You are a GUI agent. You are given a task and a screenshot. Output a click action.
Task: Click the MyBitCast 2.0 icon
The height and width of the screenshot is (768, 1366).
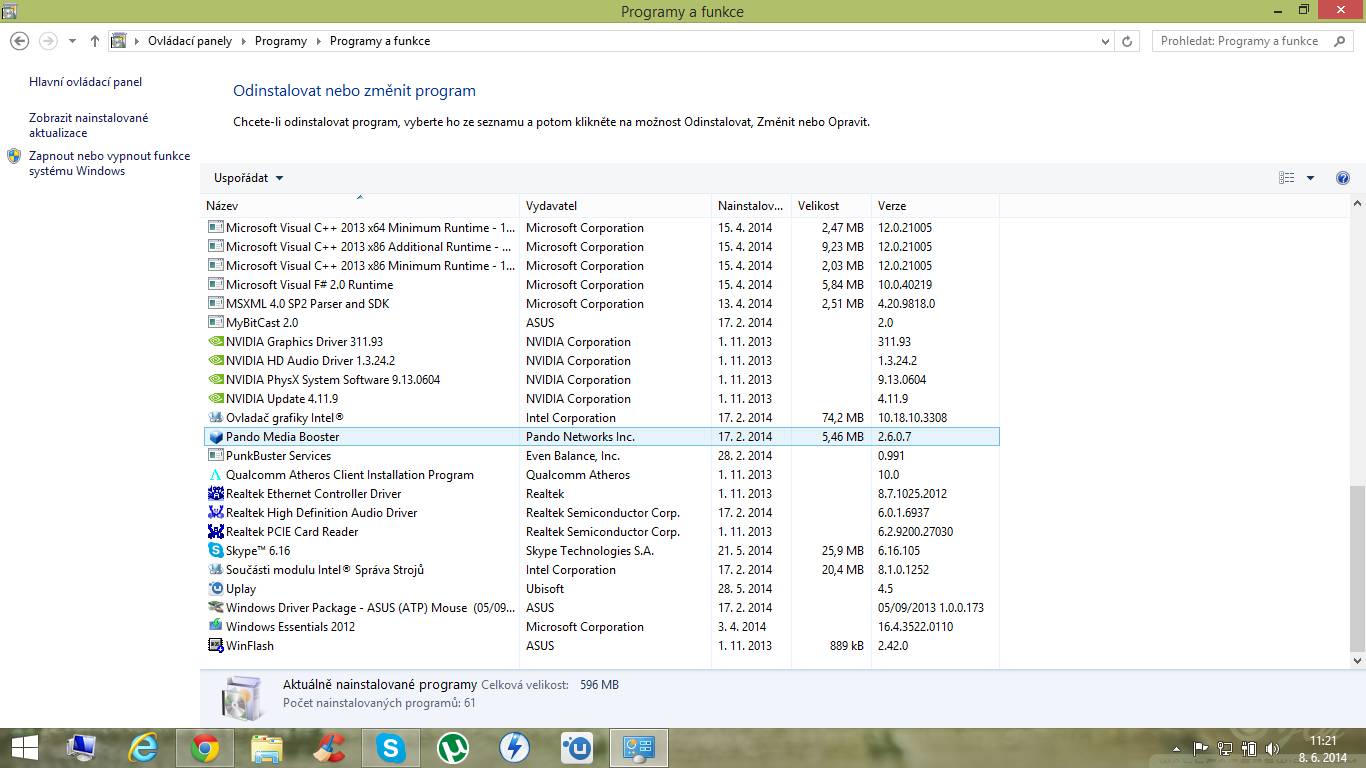[216, 323]
